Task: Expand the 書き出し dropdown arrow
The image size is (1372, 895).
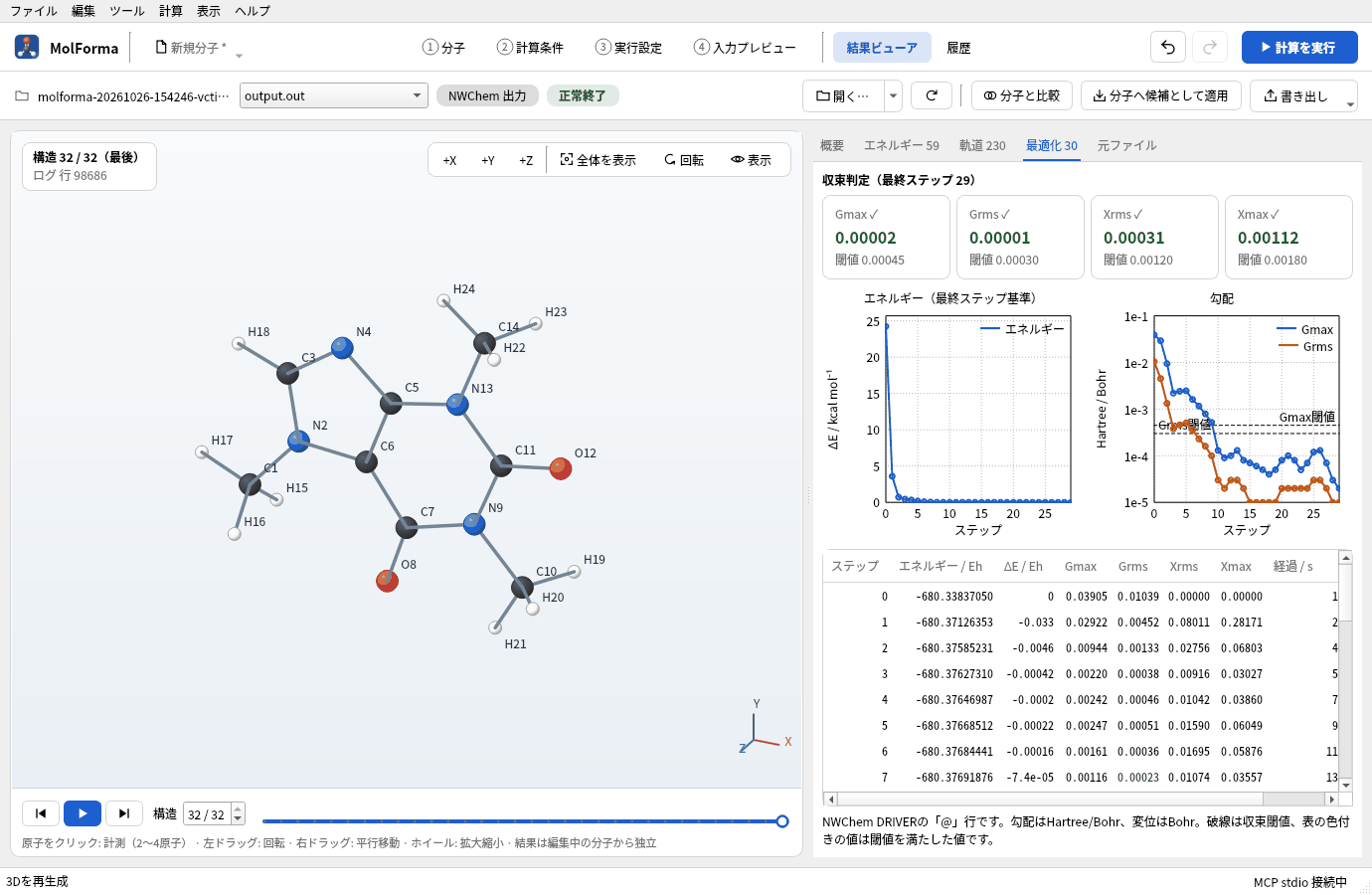Action: coord(1350,103)
